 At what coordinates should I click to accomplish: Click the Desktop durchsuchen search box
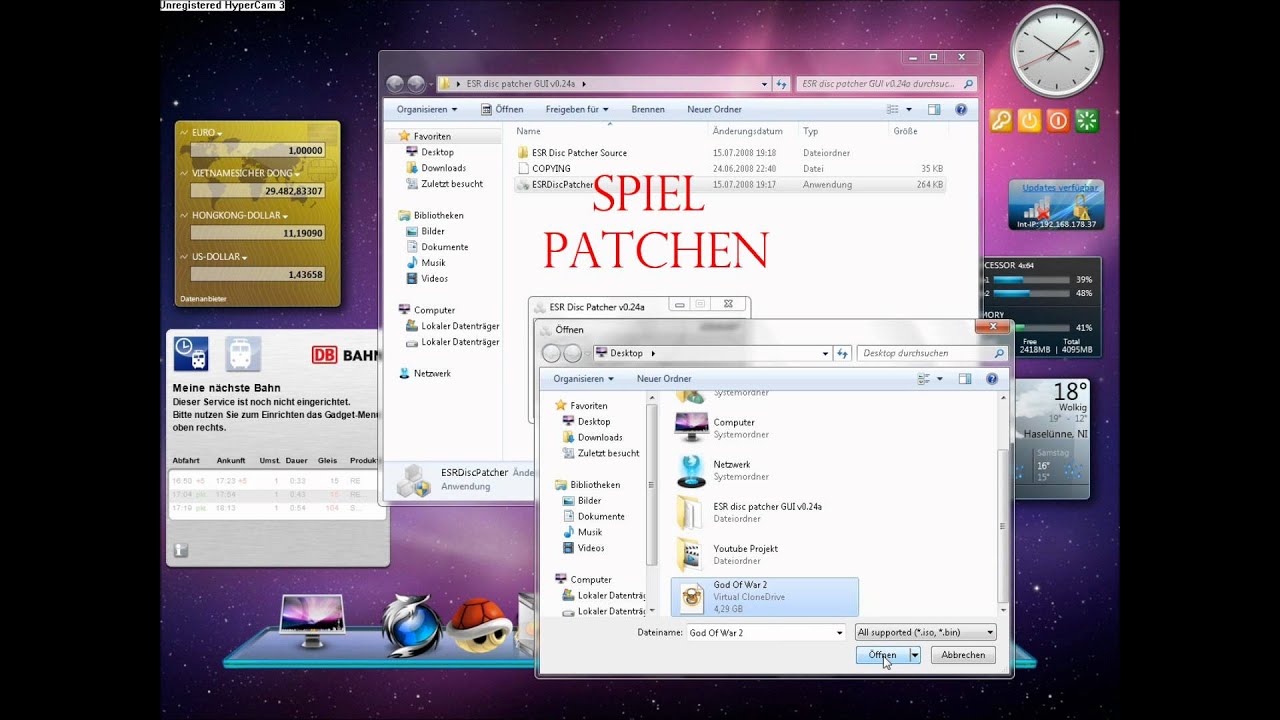(x=932, y=353)
